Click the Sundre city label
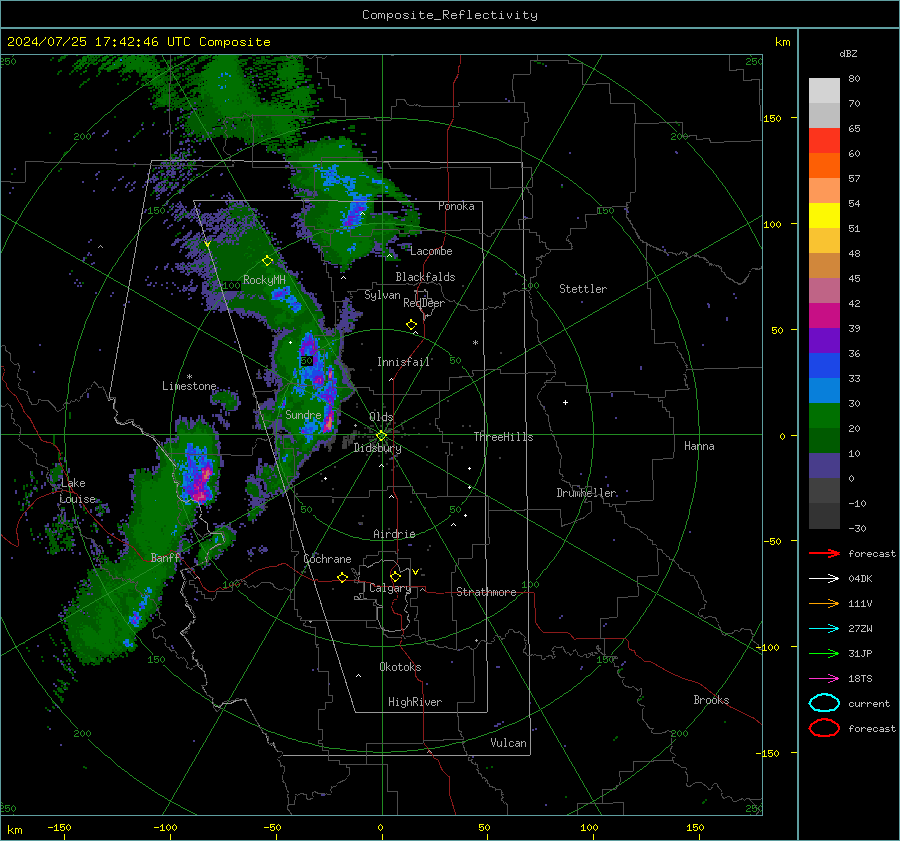Screen dimensions: 900x841 pyautogui.click(x=303, y=415)
